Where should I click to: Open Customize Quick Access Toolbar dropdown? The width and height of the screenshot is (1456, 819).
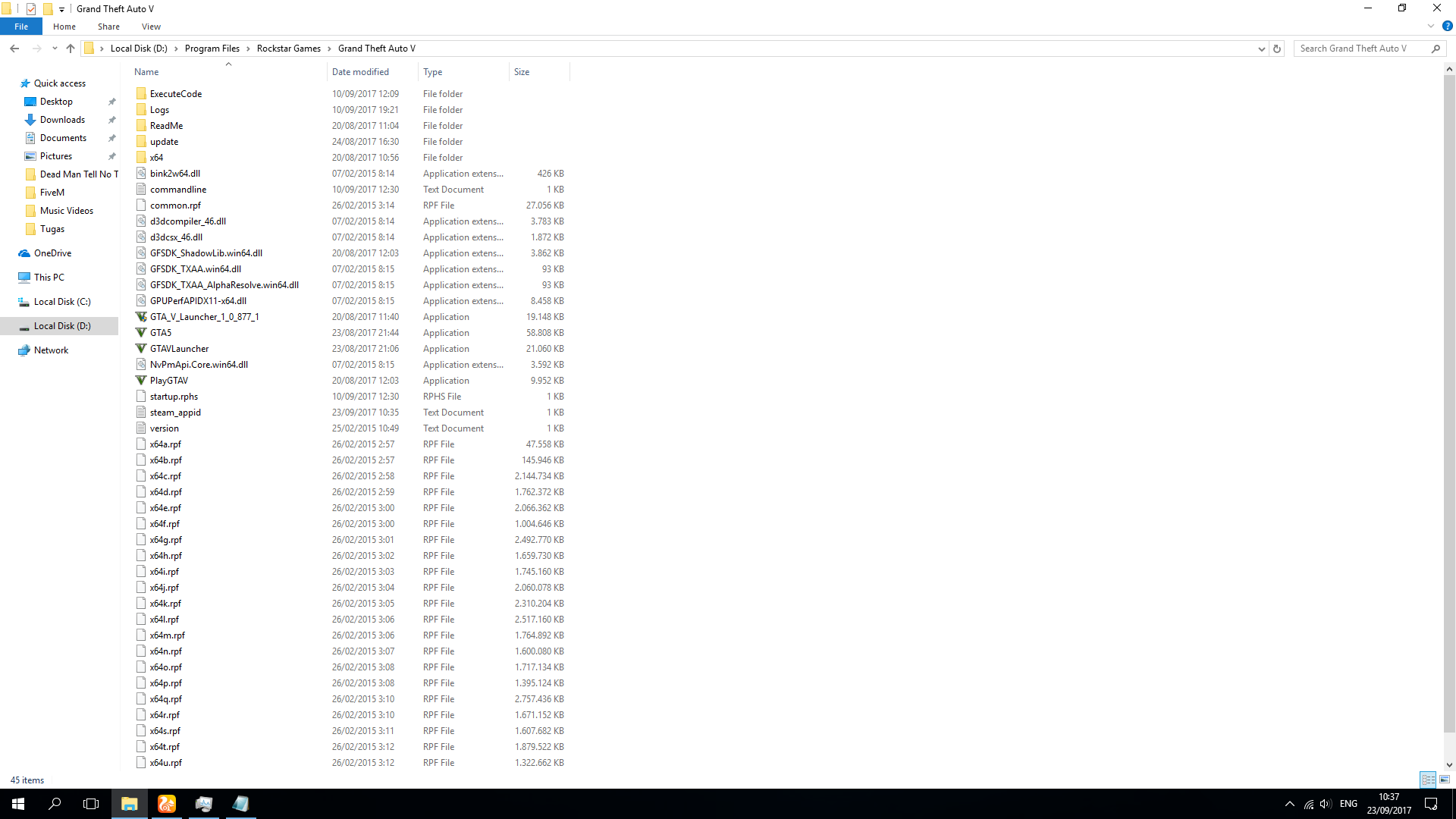pos(62,9)
